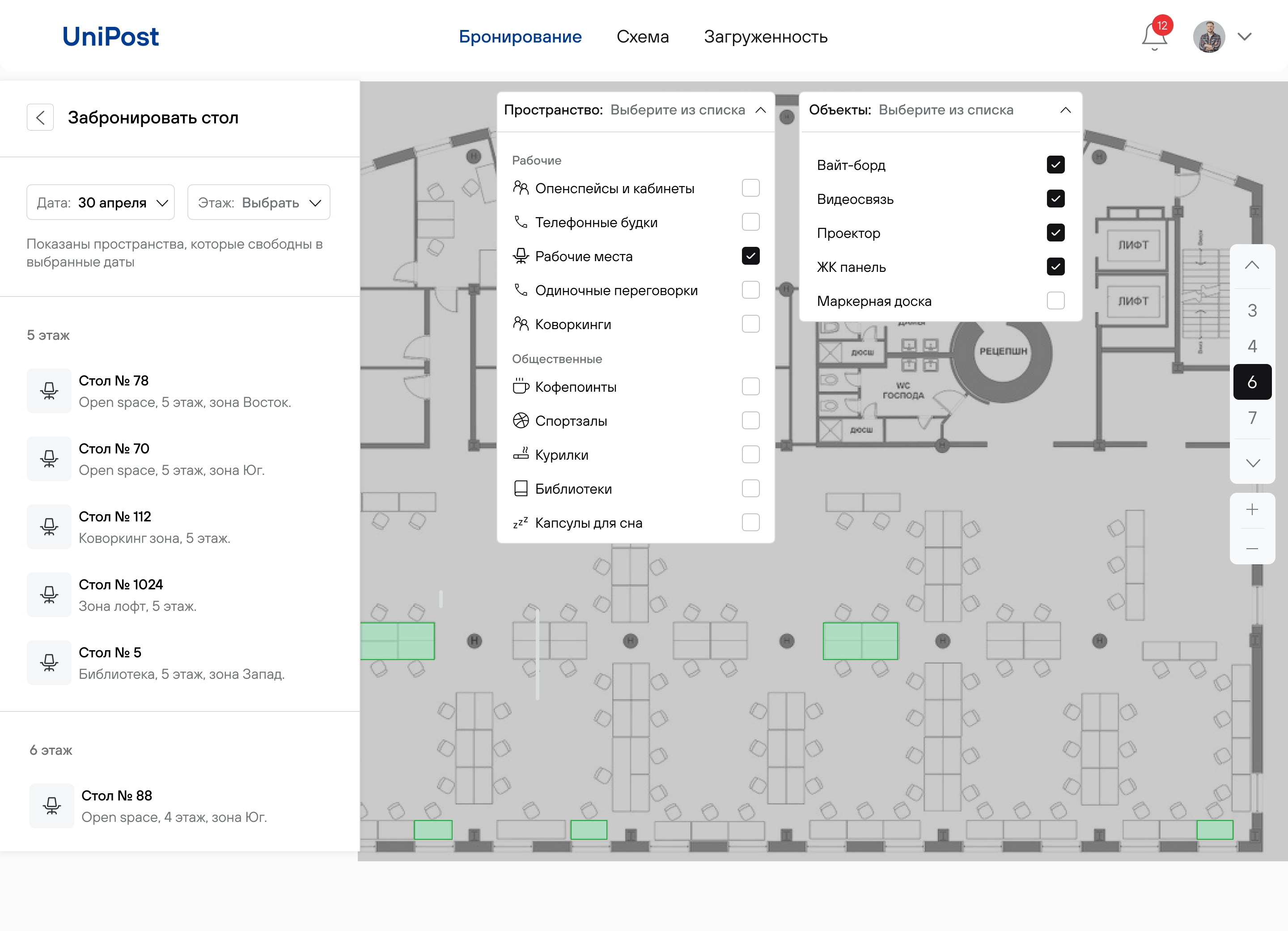
Task: Click the zoom out minus icon
Action: click(x=1252, y=548)
